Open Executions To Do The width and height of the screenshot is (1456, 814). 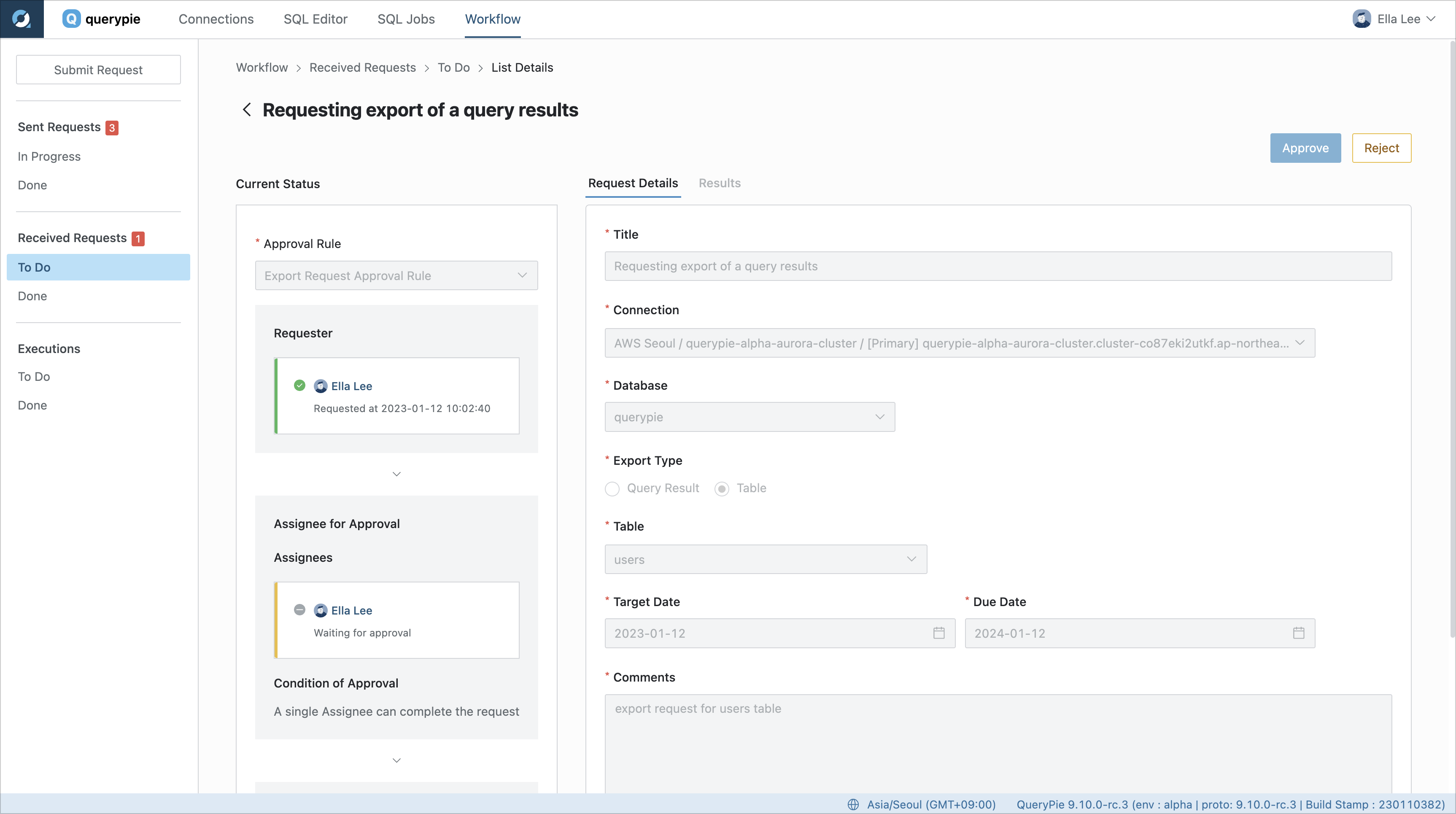tap(34, 377)
